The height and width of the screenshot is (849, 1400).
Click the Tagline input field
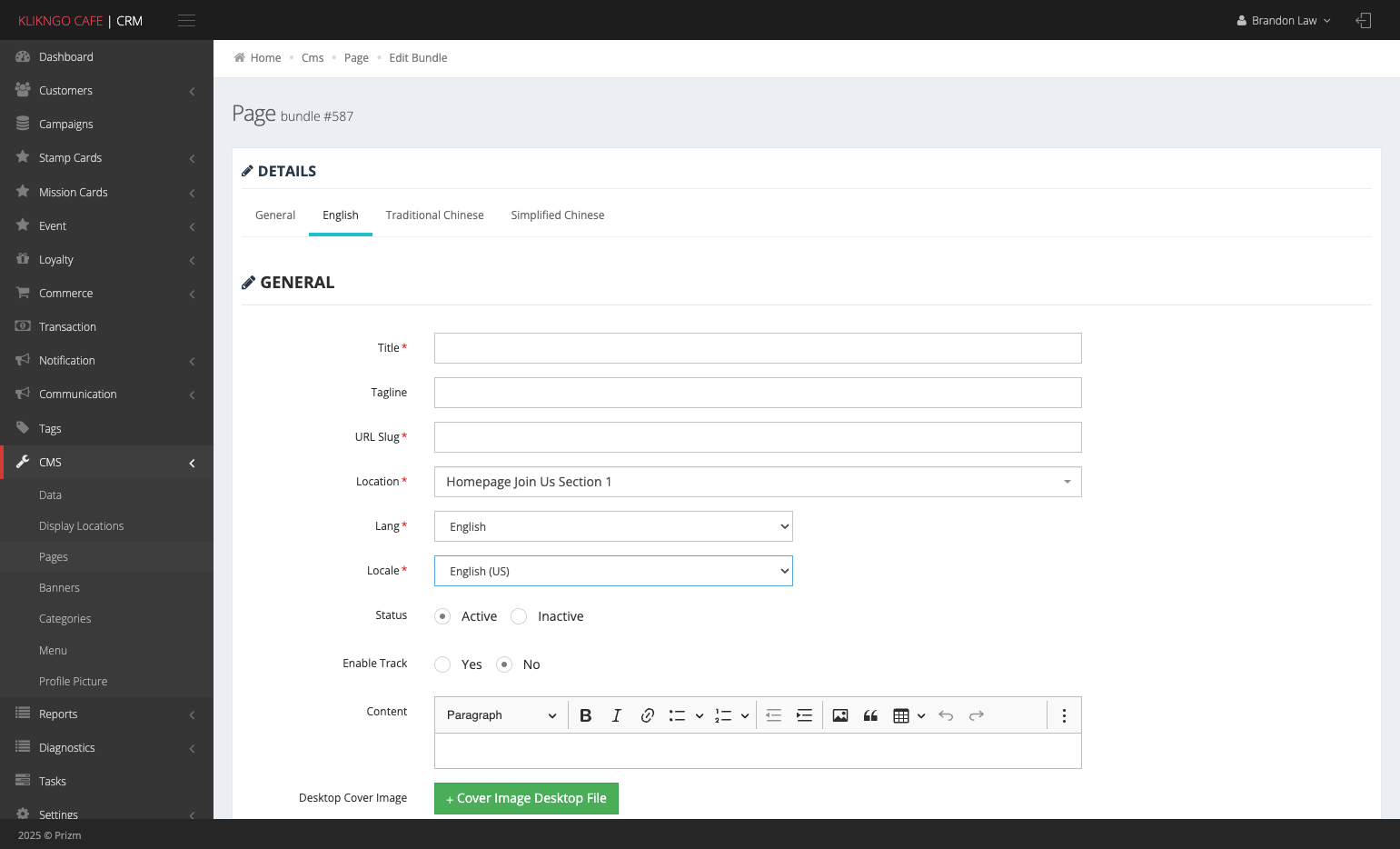click(758, 393)
